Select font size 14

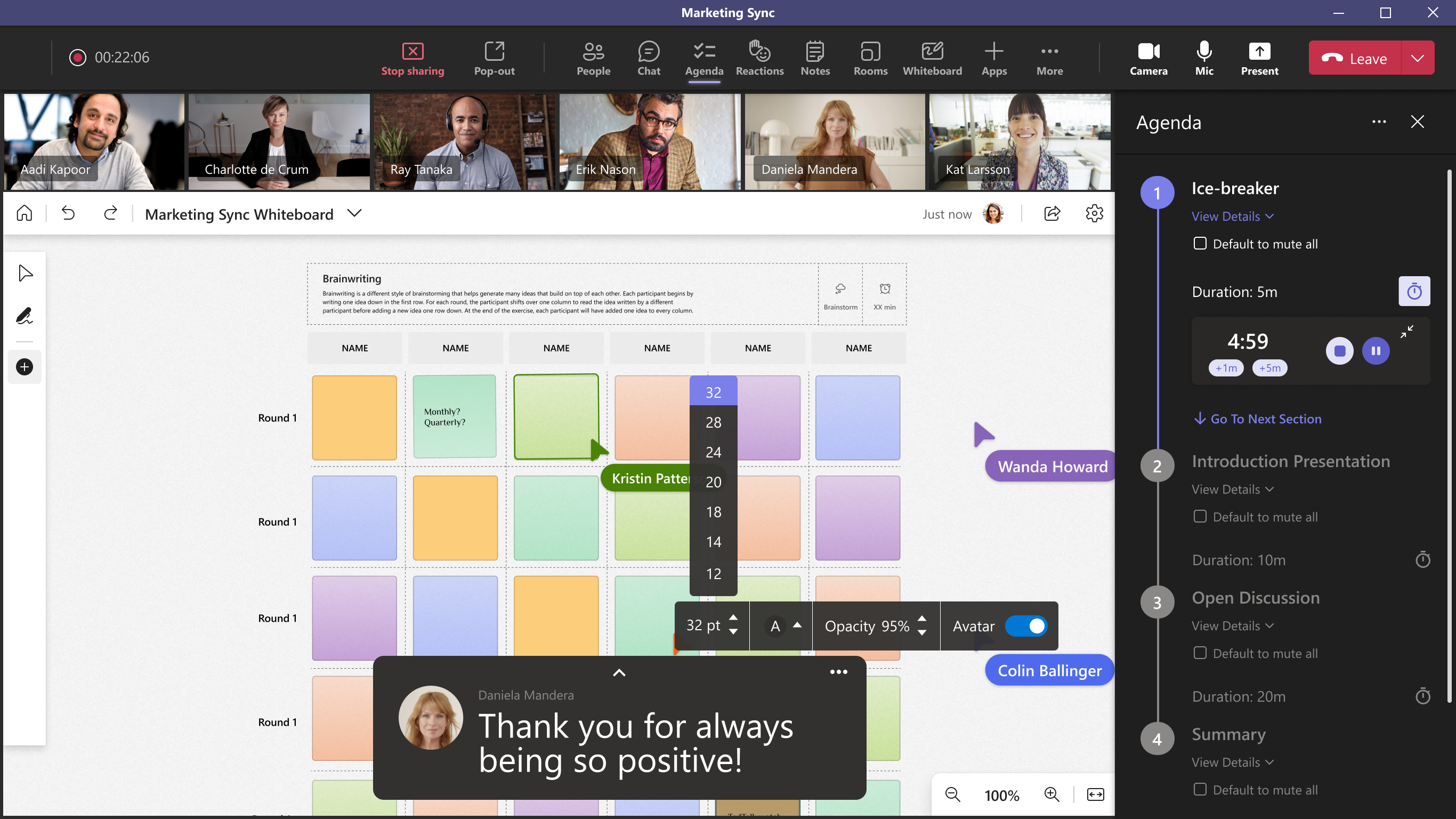click(713, 542)
